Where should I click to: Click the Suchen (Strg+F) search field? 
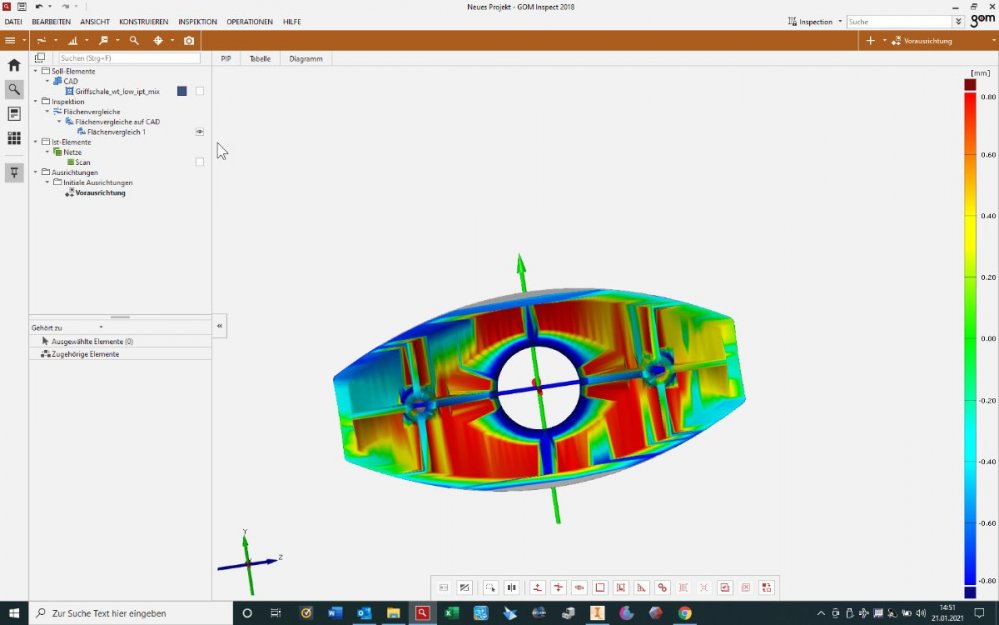pyautogui.click(x=129, y=58)
